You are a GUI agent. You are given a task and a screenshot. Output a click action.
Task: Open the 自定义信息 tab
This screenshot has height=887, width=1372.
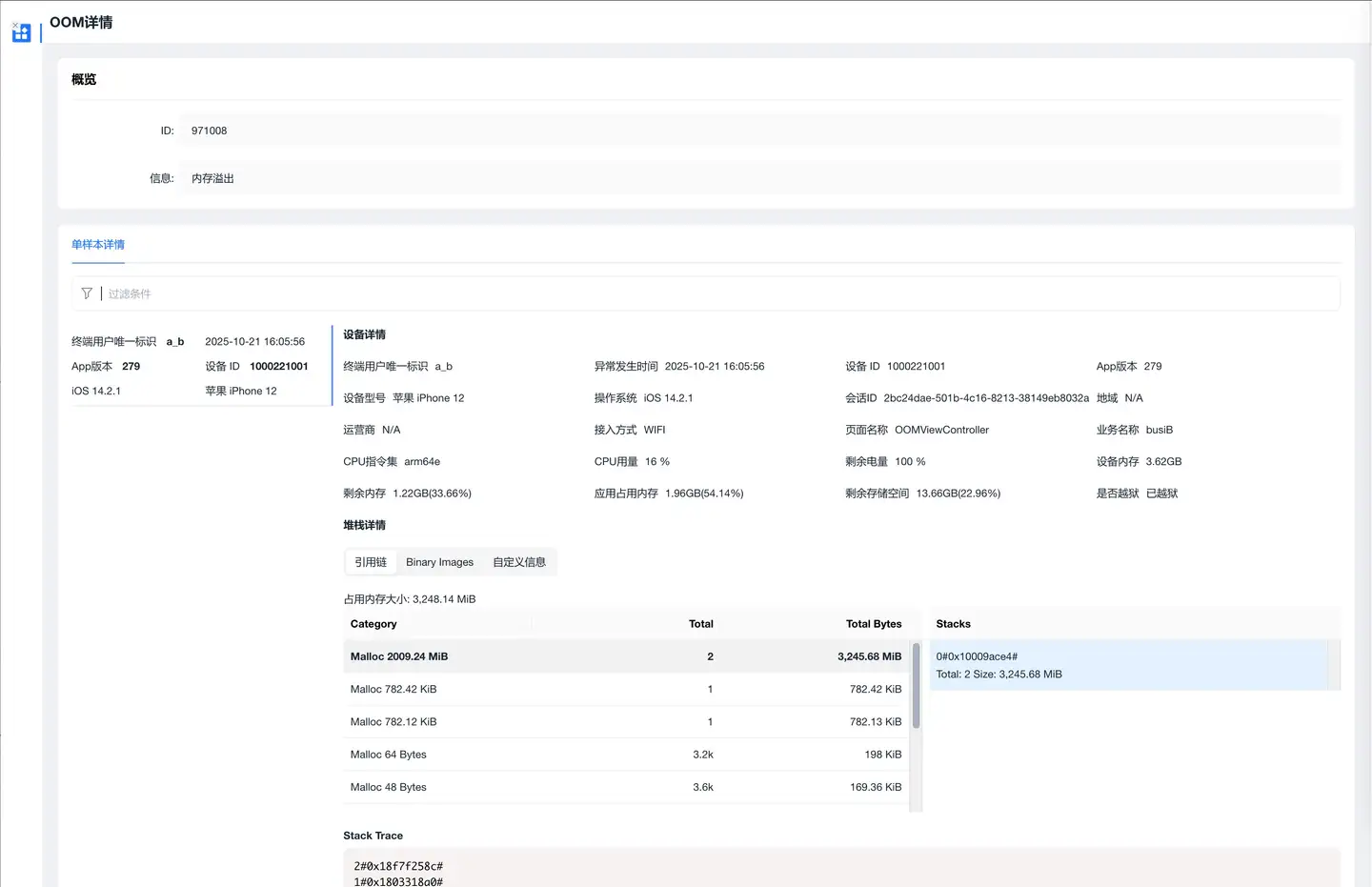pyautogui.click(x=519, y=562)
